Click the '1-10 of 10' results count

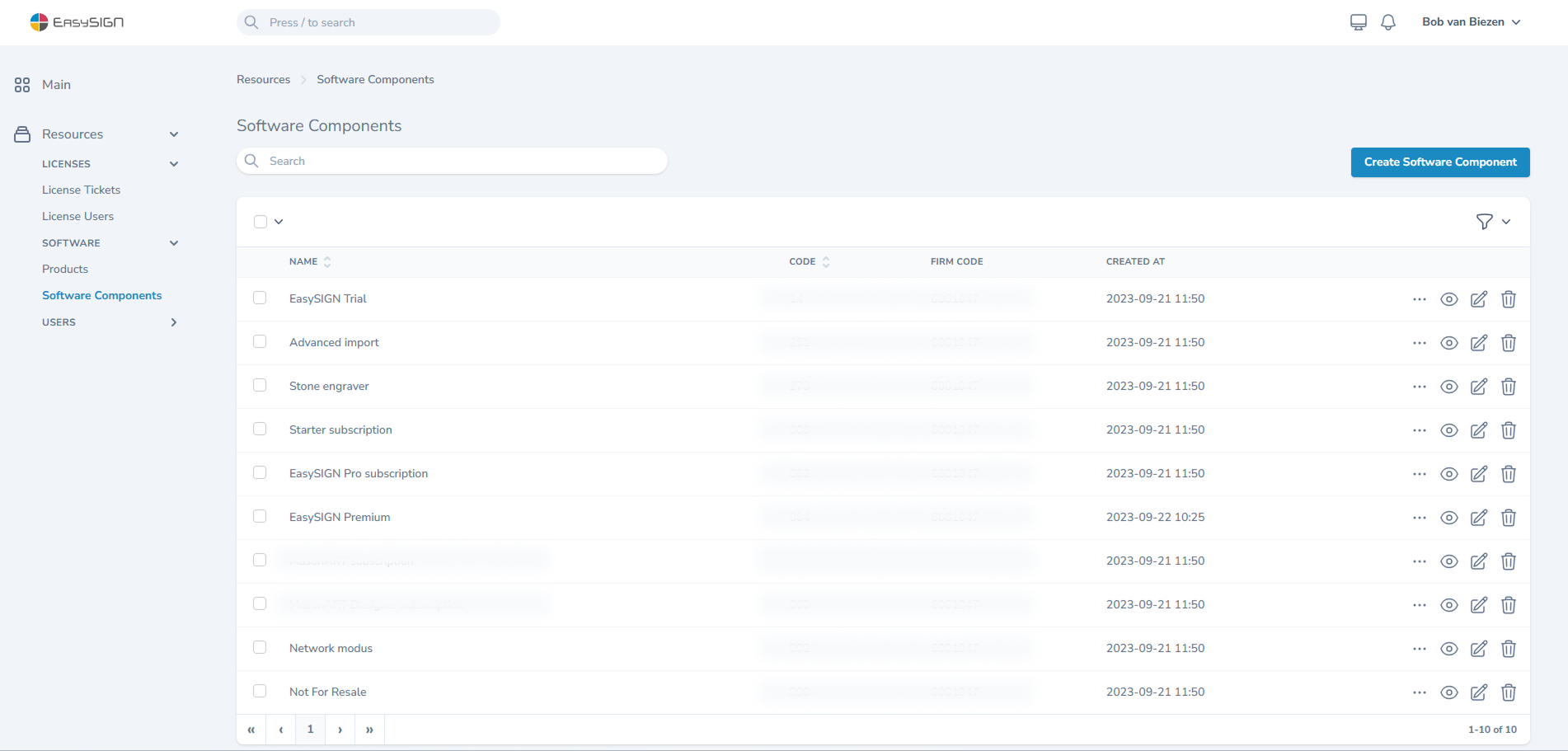(1492, 730)
